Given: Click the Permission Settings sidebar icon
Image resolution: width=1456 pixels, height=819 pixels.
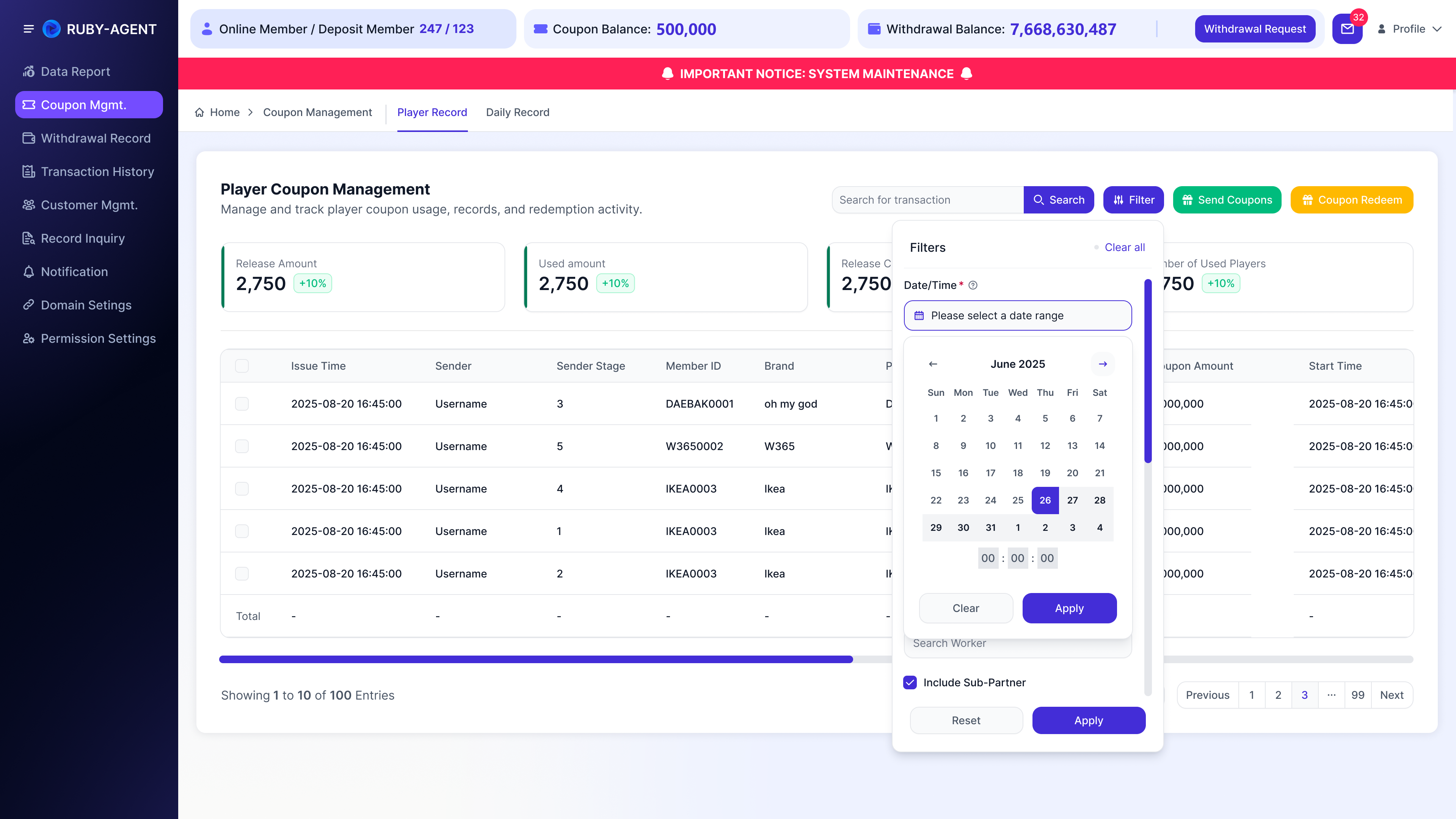Looking at the screenshot, I should click(28, 338).
